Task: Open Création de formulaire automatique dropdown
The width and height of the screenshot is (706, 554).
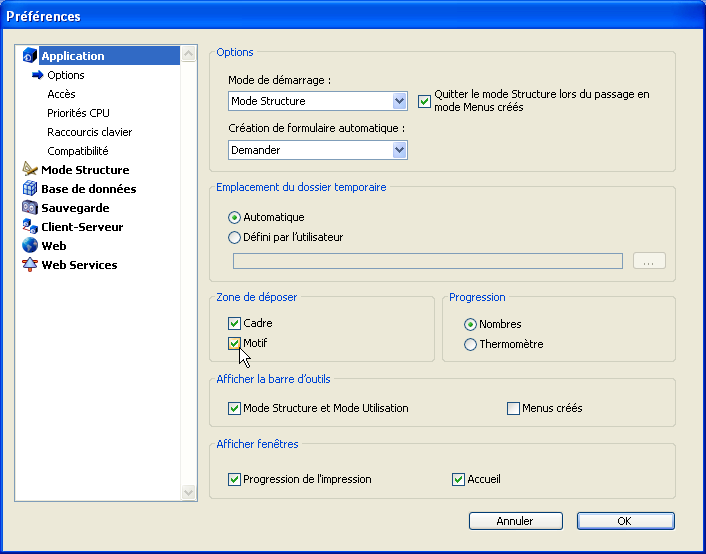Action: click(x=399, y=150)
